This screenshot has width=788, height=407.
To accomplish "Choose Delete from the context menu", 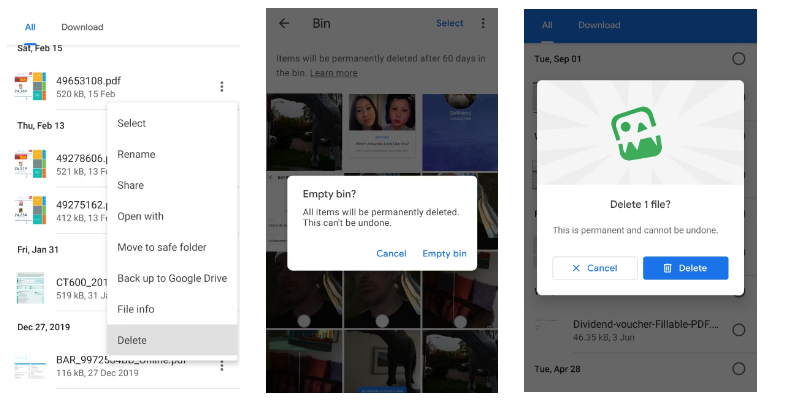I will coord(132,340).
